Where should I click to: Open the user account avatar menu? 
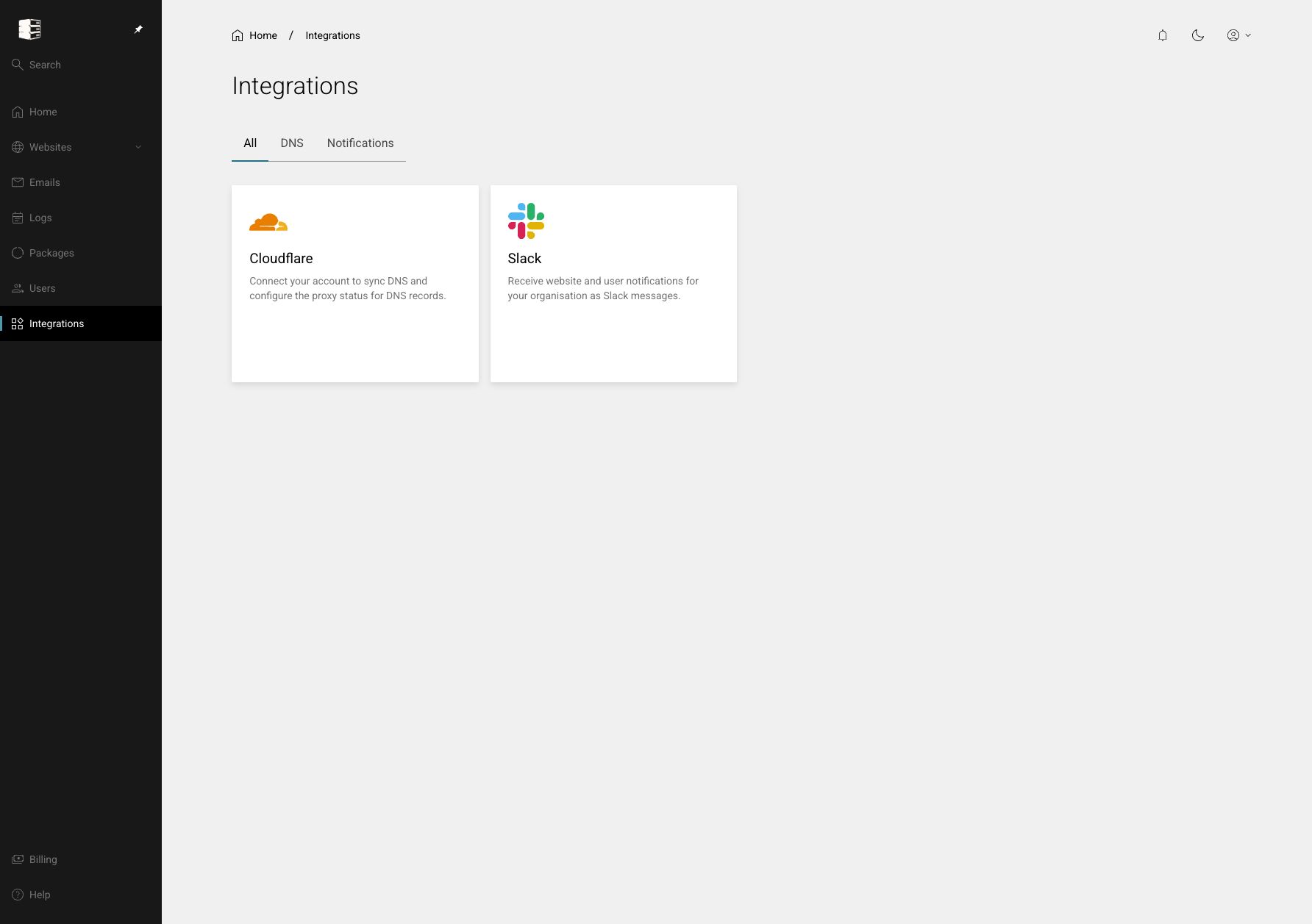[1233, 35]
